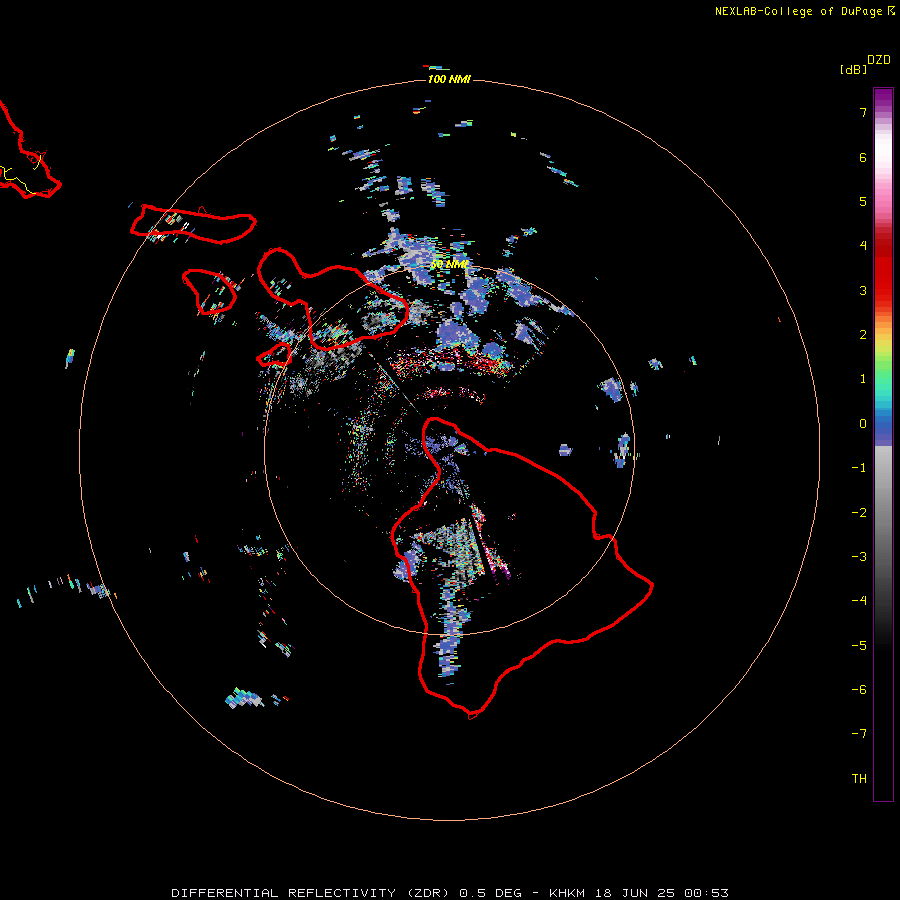The image size is (900, 900).
Task: Click the NEXLAB-College of DuPage credit text
Action: 798,11
